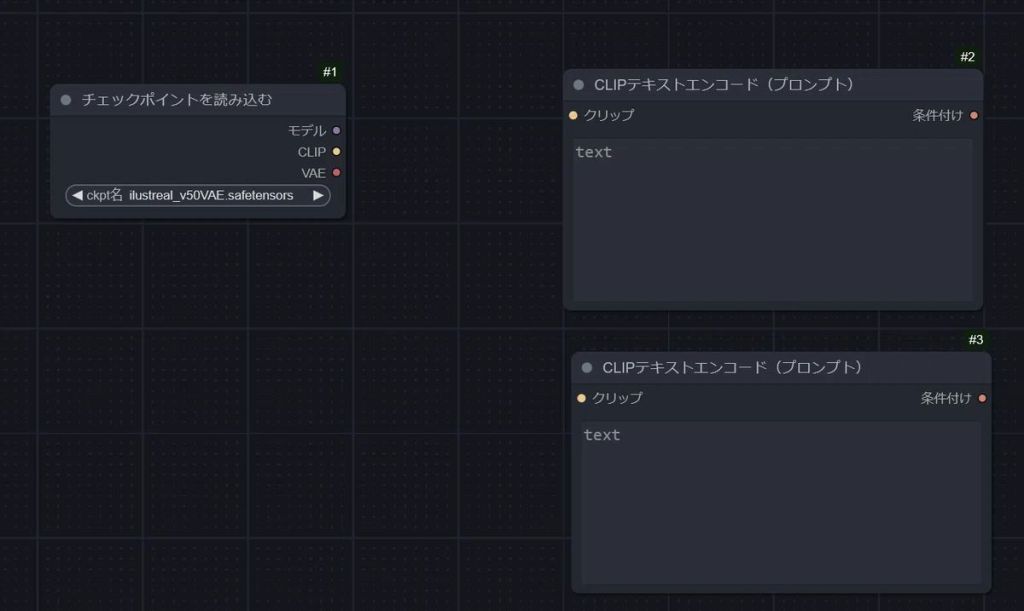Collapse node #2 CLIP text encode via gray dot
Screen dimensions: 1024x611
[578, 85]
